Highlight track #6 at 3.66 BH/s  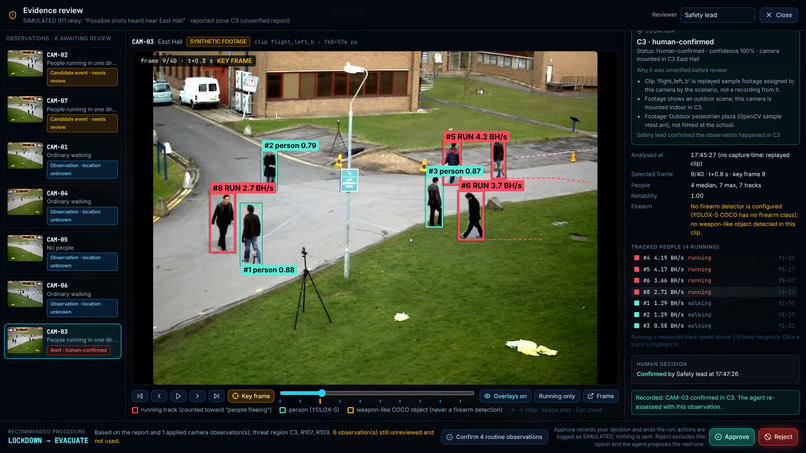715,281
